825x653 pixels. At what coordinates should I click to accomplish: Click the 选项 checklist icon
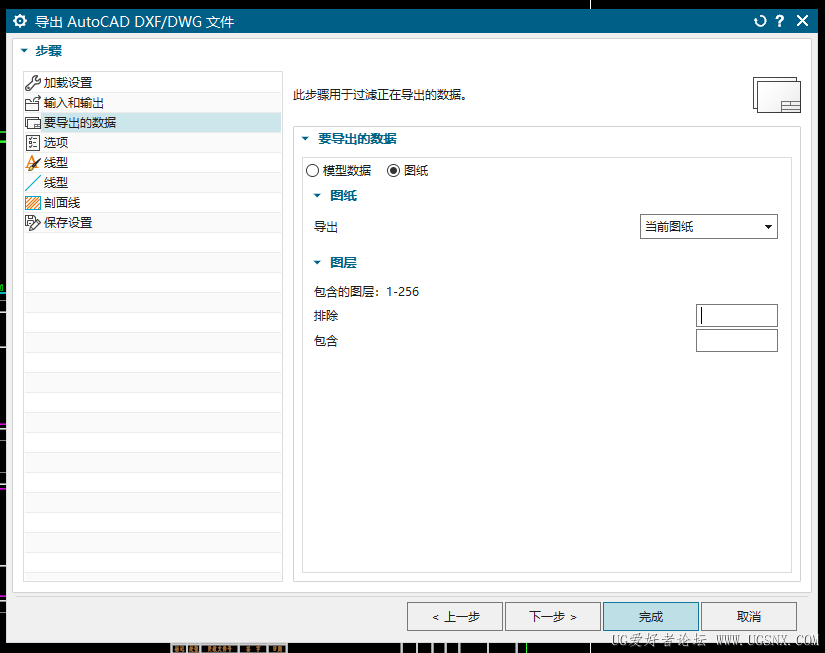pyautogui.click(x=33, y=143)
